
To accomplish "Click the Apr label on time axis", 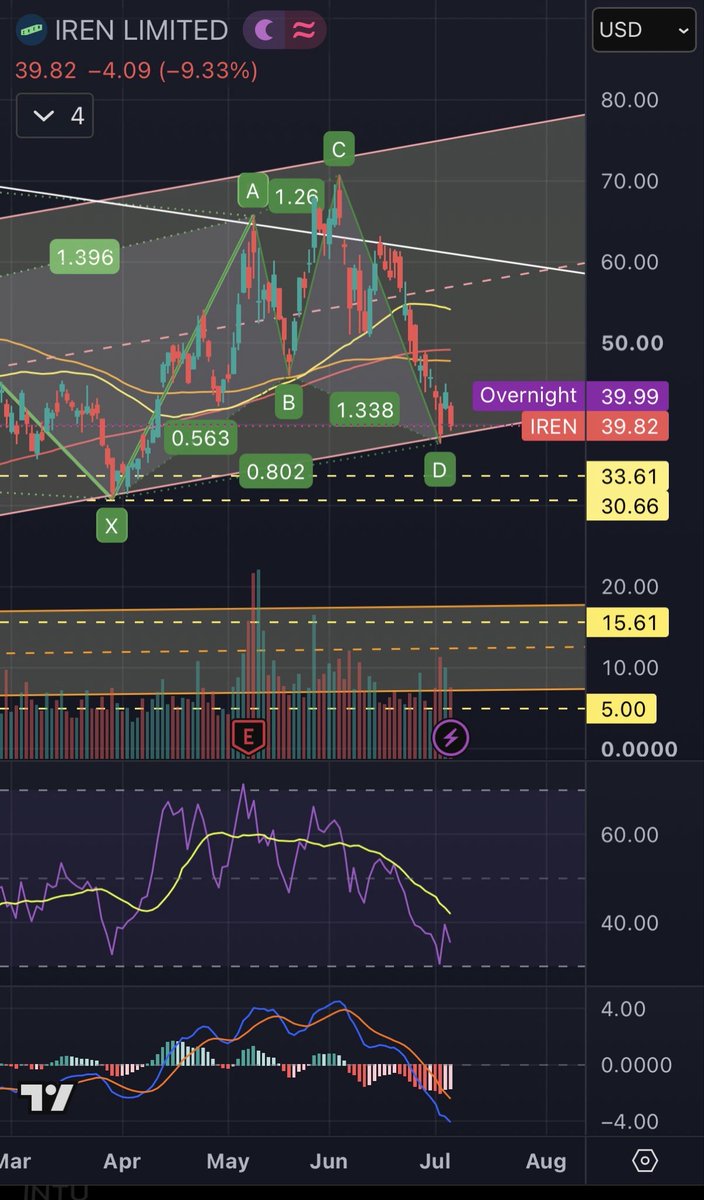I will pos(122,1162).
